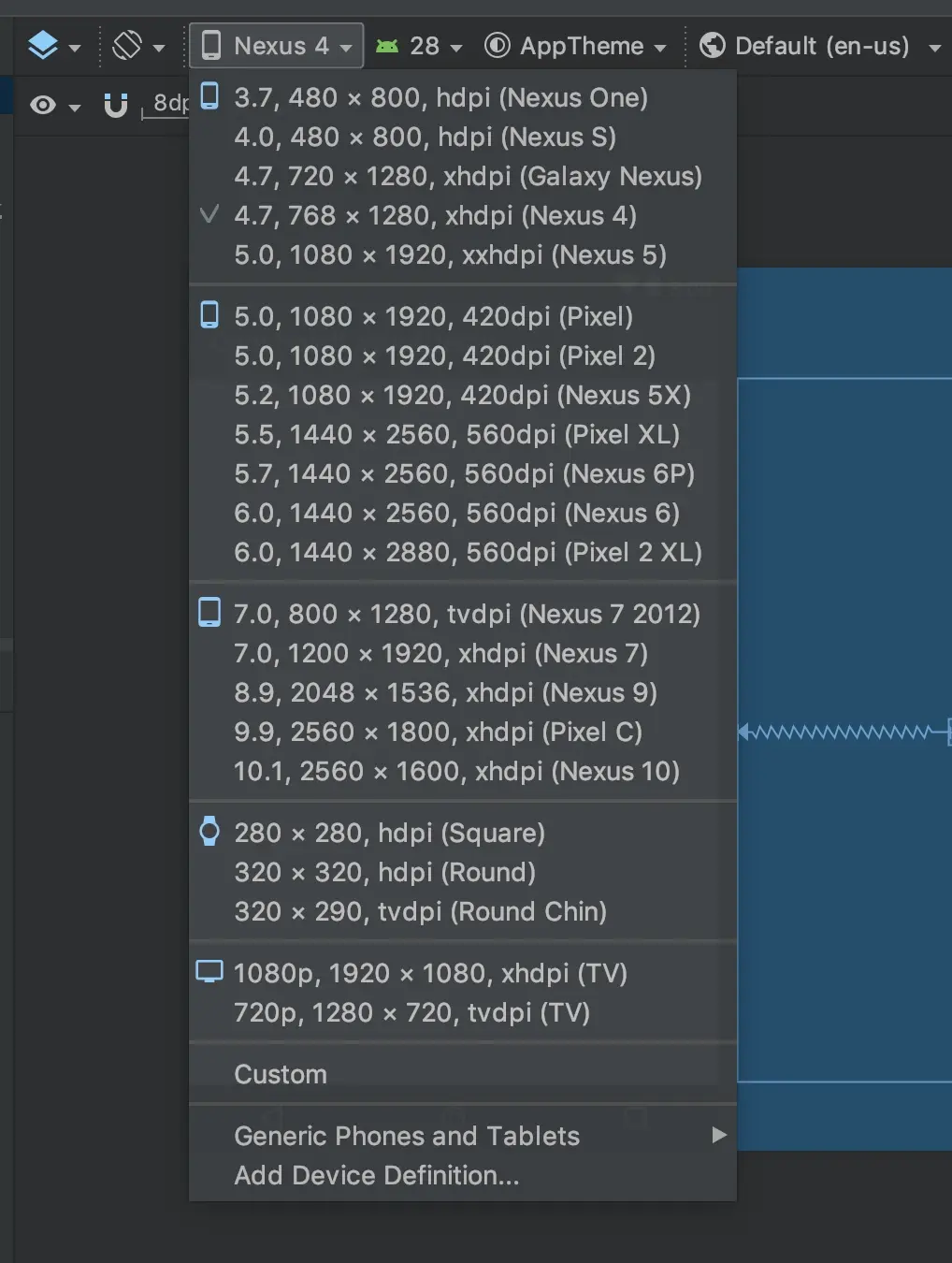The image size is (952, 1263).
Task: Pick the Nexus 10 tablet
Action: pyautogui.click(x=463, y=771)
